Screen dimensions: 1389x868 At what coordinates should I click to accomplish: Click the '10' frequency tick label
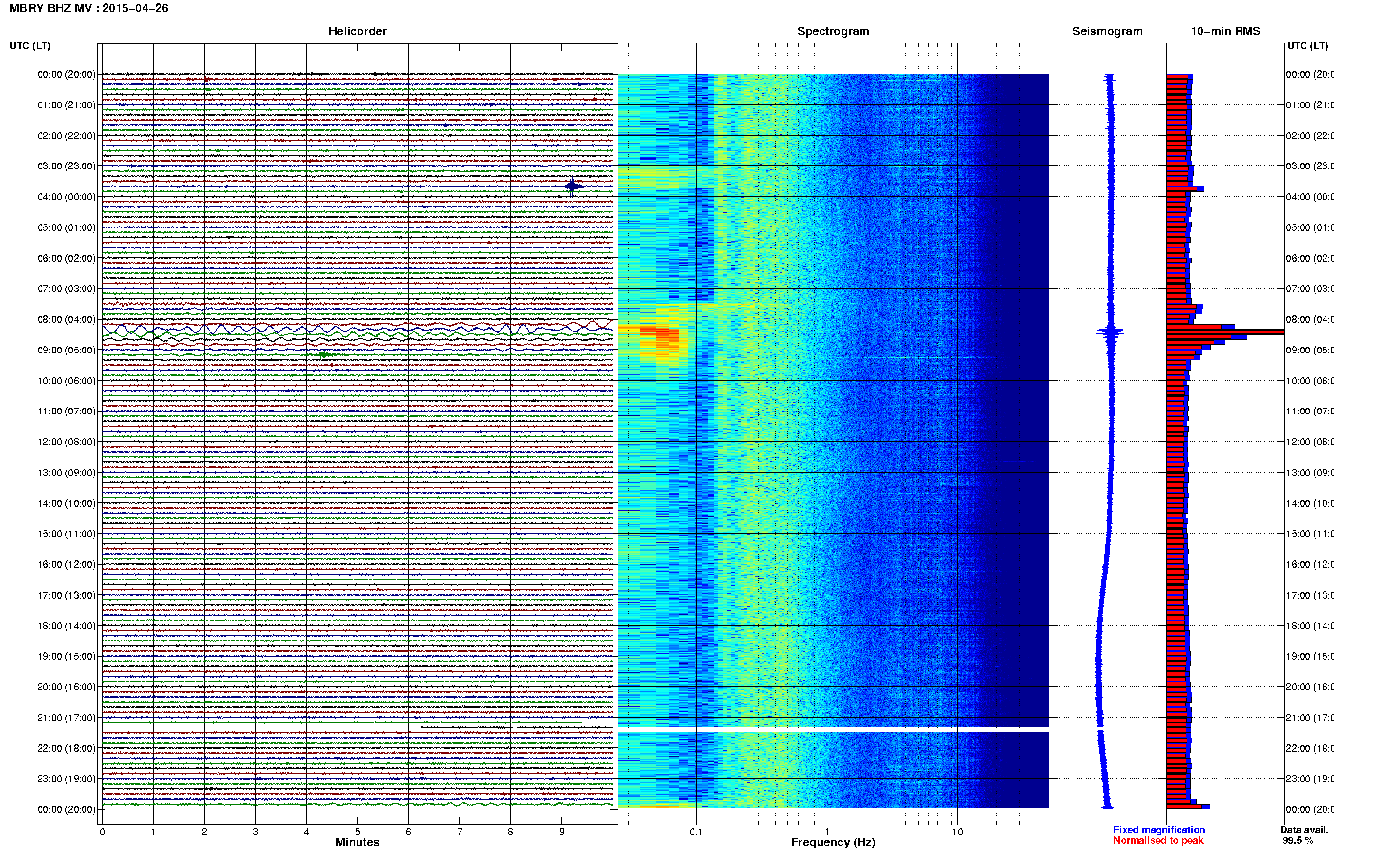tap(957, 832)
